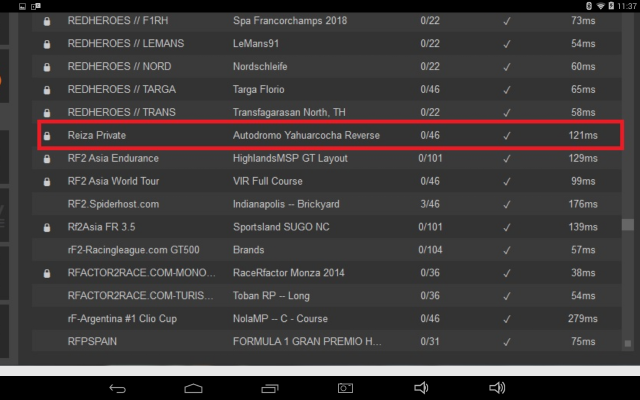Click track name Toban RP -- Long

(x=271, y=296)
